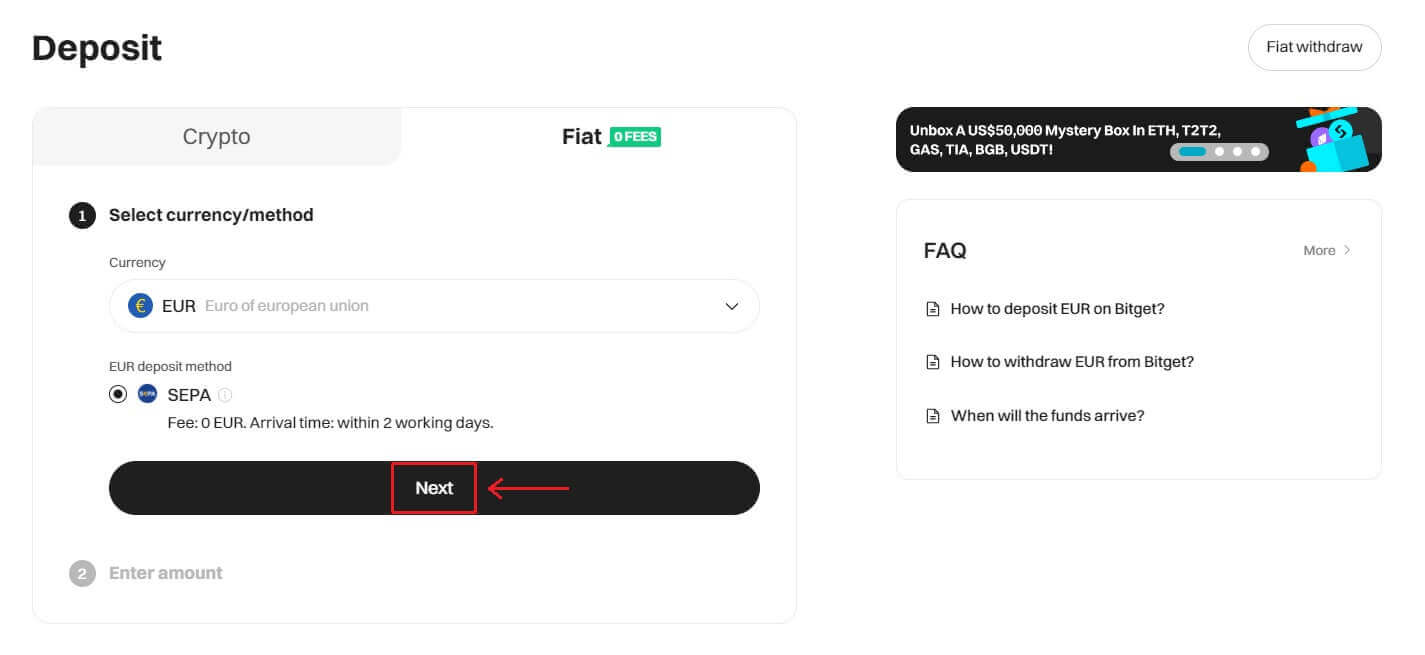Image resolution: width=1425 pixels, height=655 pixels.
Task: Click the step 2 Enter amount heading
Action: pyautogui.click(x=165, y=573)
